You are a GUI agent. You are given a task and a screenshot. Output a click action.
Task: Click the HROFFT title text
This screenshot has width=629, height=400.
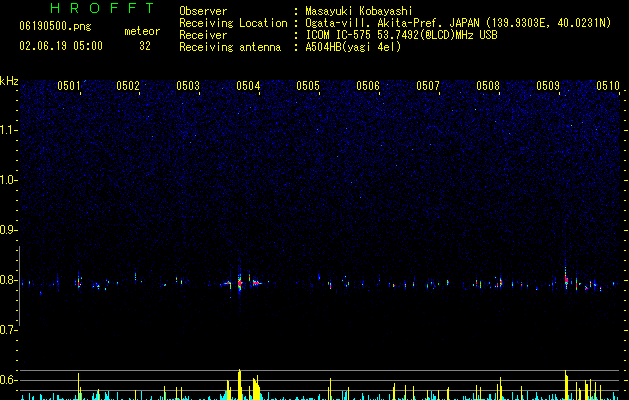(x=103, y=8)
